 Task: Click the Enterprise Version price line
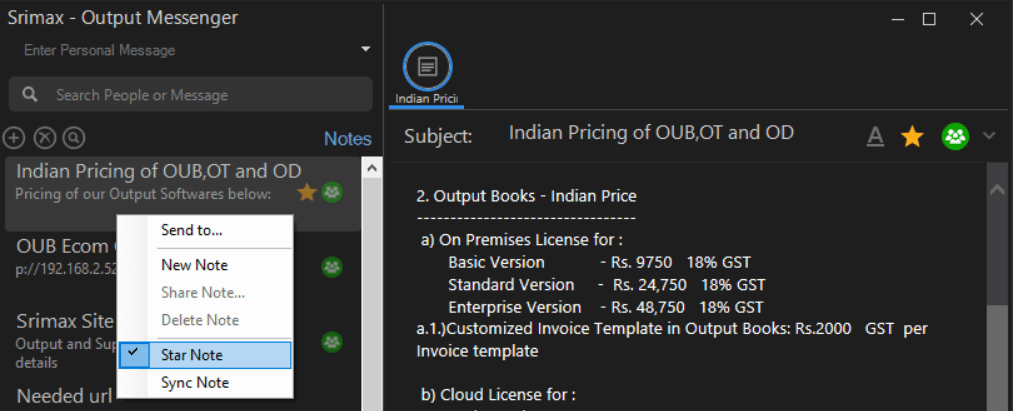606,307
